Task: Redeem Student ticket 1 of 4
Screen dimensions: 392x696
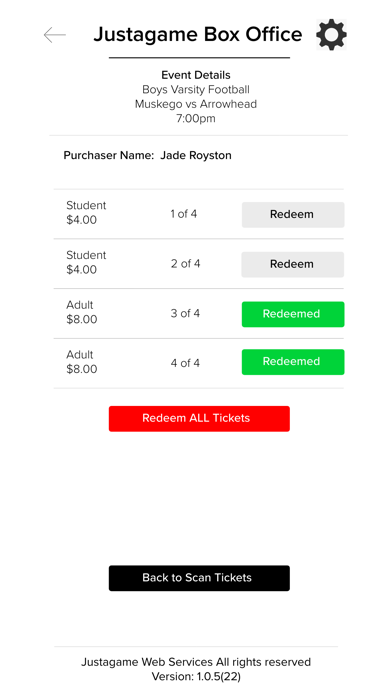Action: click(x=293, y=215)
